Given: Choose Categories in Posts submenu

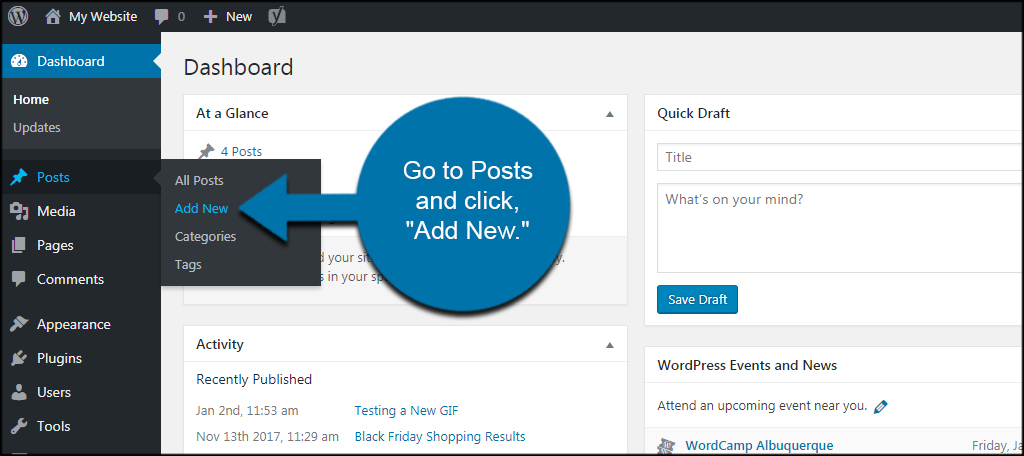Looking at the screenshot, I should coord(205,236).
